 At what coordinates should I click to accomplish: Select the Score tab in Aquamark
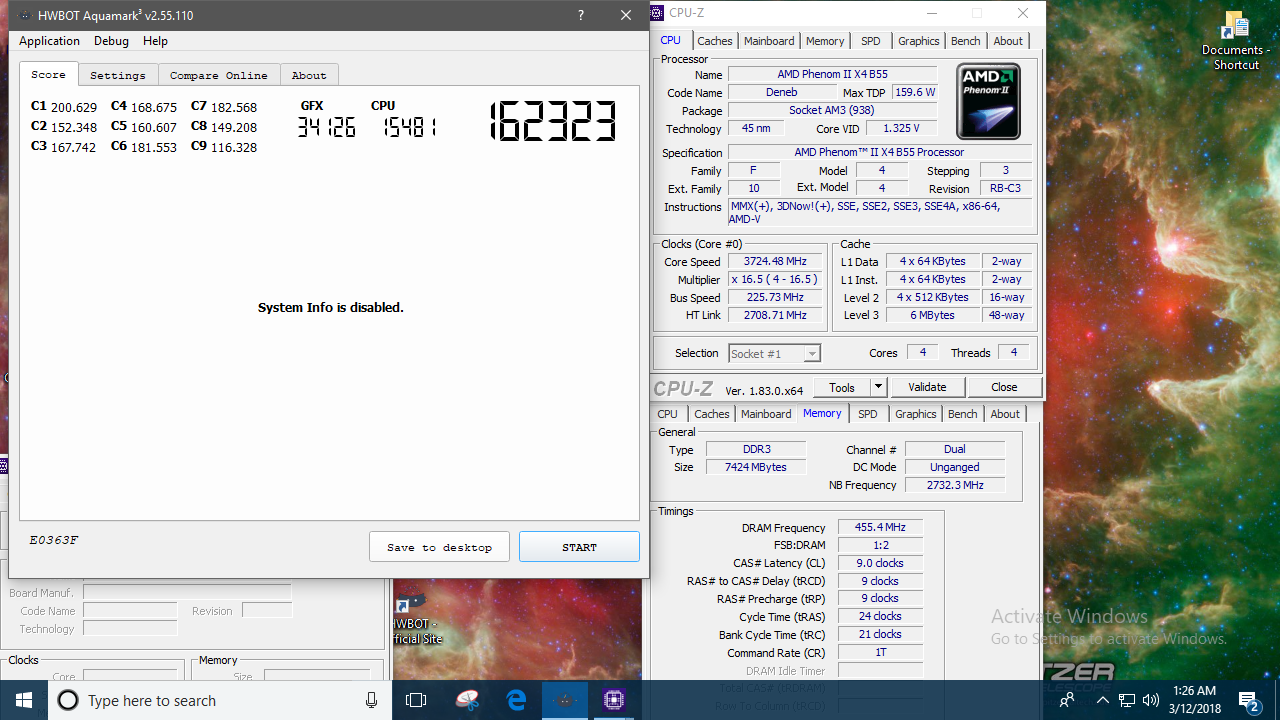(x=48, y=74)
